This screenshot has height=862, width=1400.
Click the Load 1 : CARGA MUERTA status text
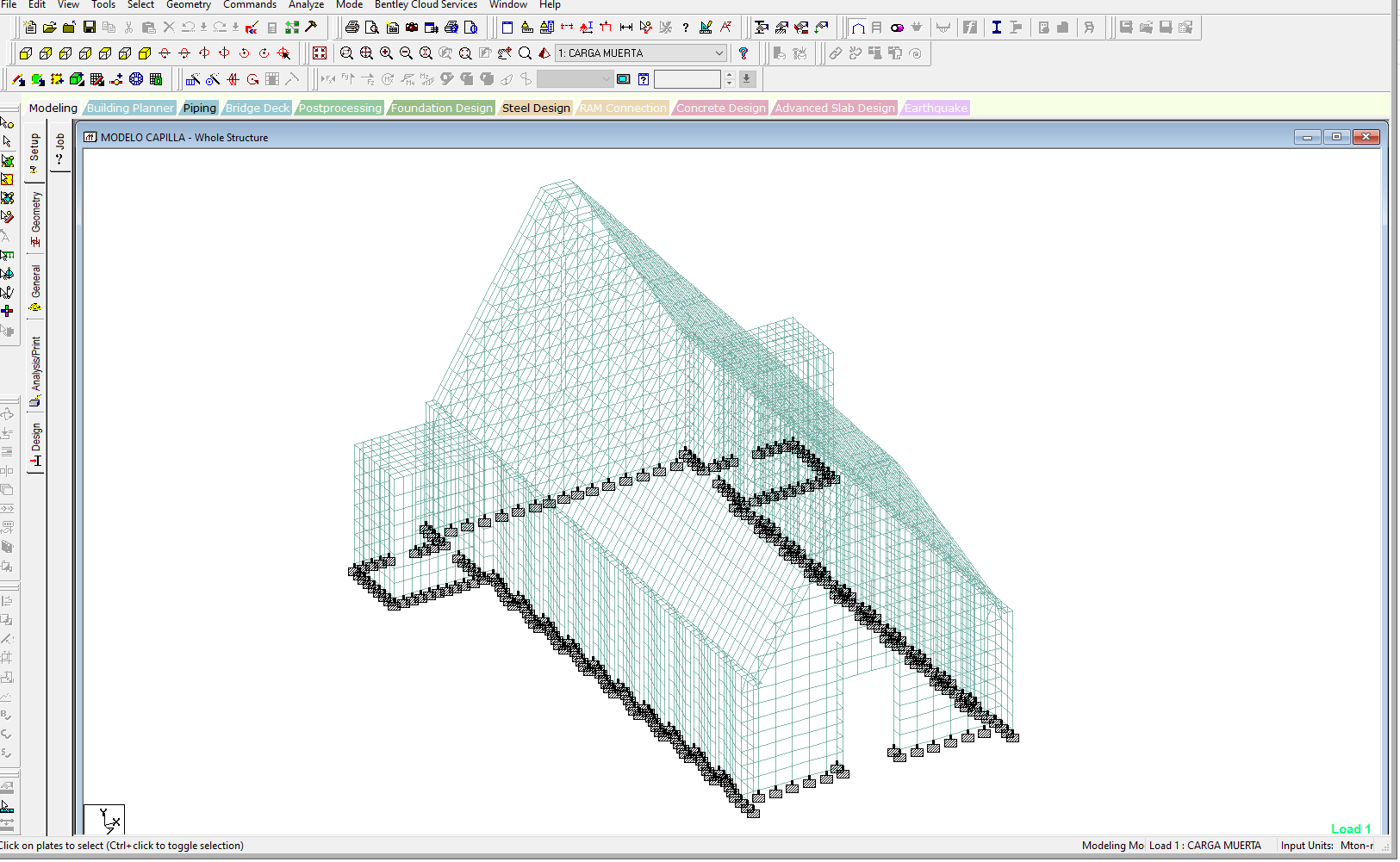point(1204,846)
